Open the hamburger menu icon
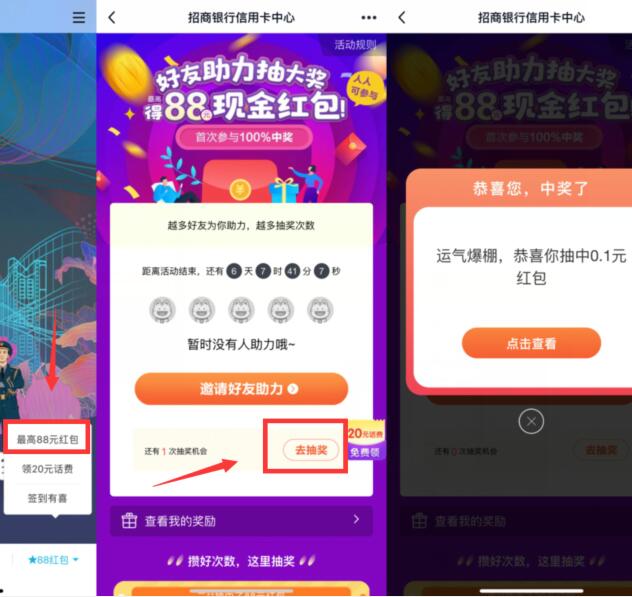 pyautogui.click(x=79, y=17)
